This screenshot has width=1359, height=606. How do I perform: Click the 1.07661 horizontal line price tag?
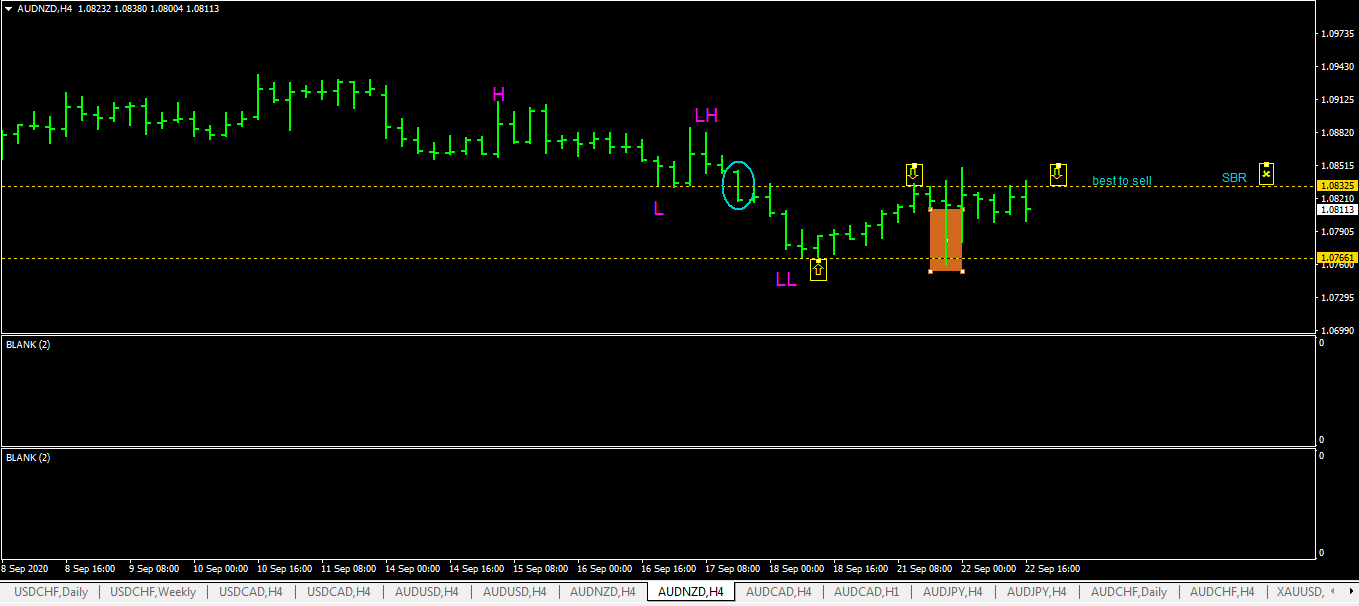pos(1337,258)
